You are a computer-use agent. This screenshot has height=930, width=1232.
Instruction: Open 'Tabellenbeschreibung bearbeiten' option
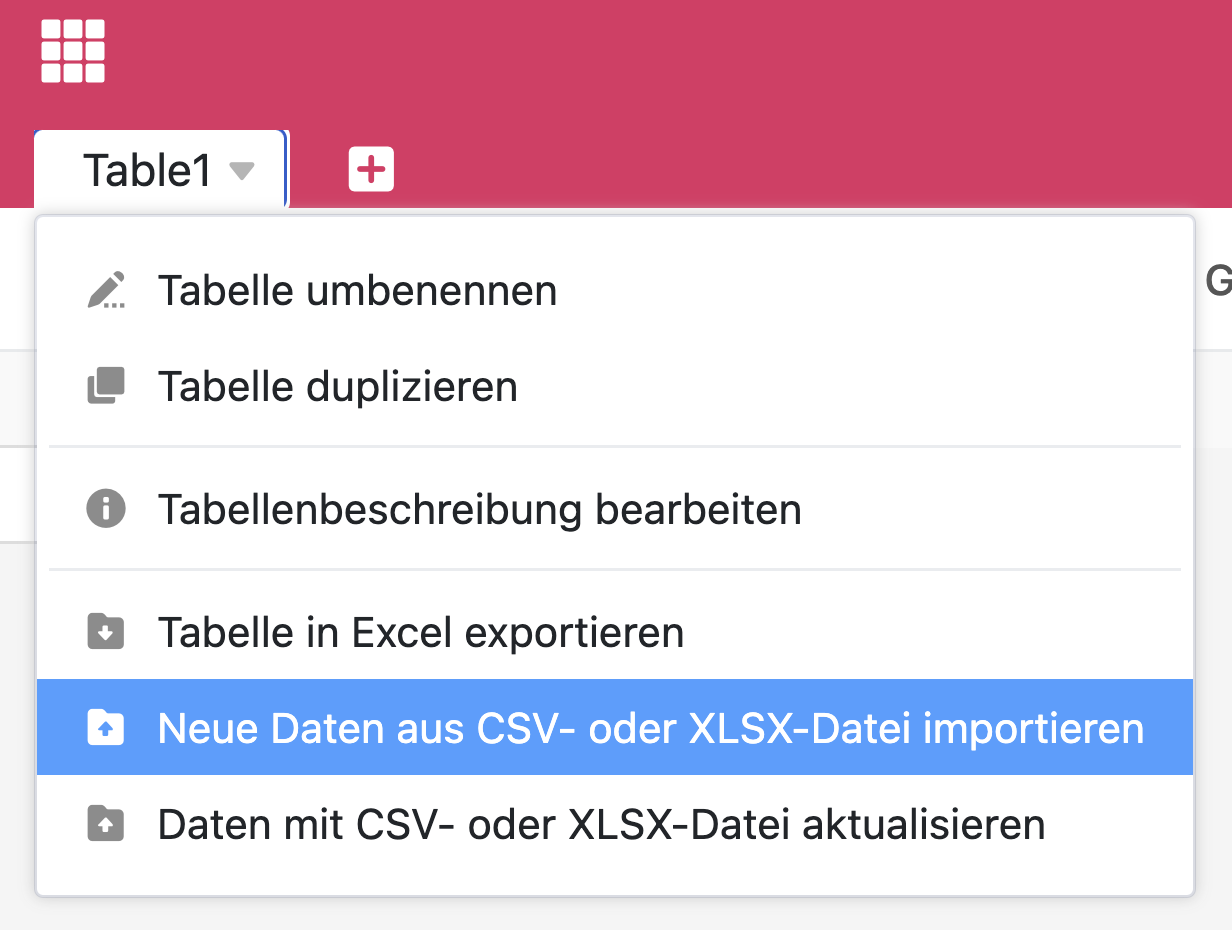click(479, 509)
